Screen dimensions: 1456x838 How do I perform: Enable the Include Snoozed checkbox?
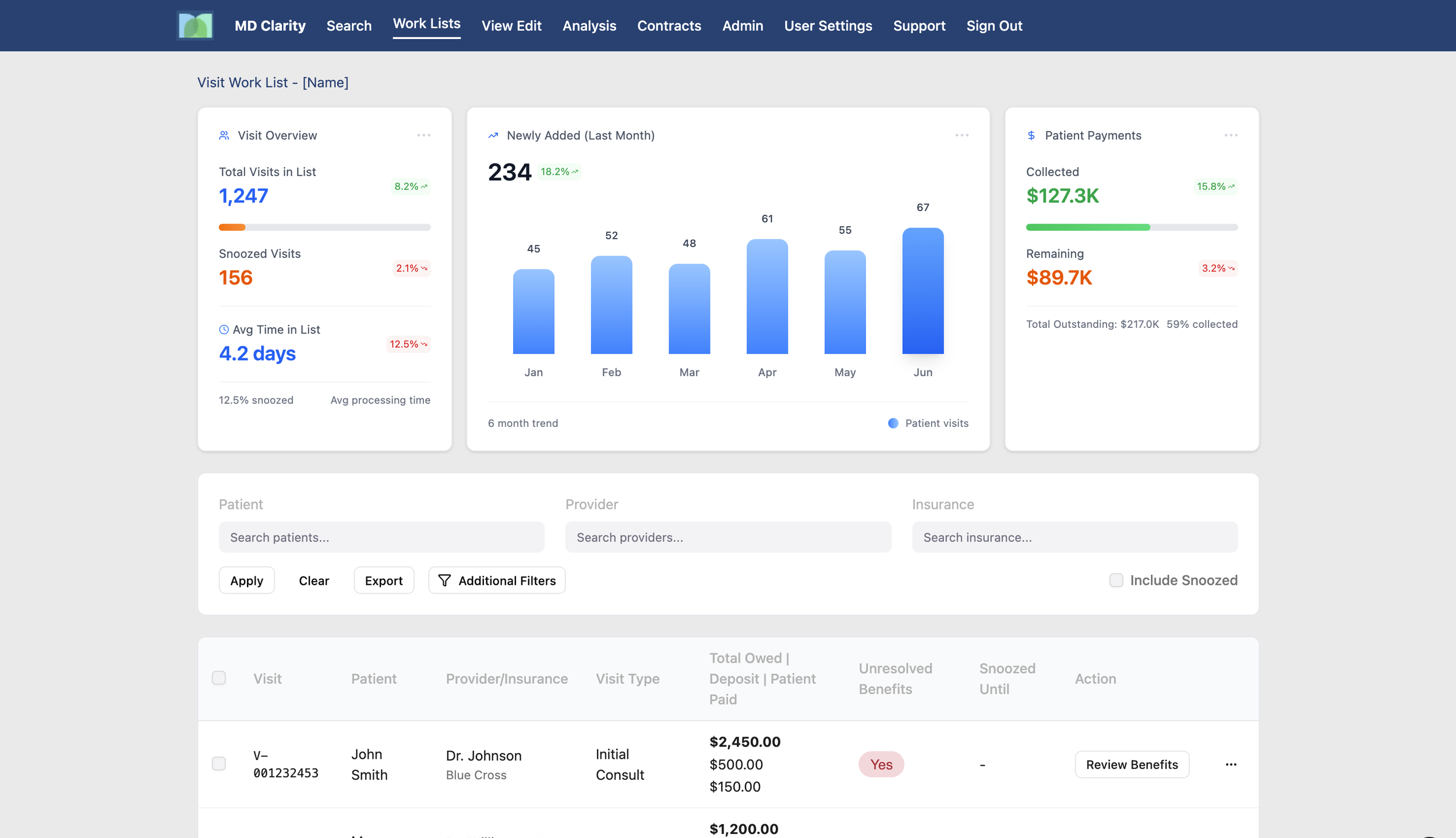(x=1116, y=580)
